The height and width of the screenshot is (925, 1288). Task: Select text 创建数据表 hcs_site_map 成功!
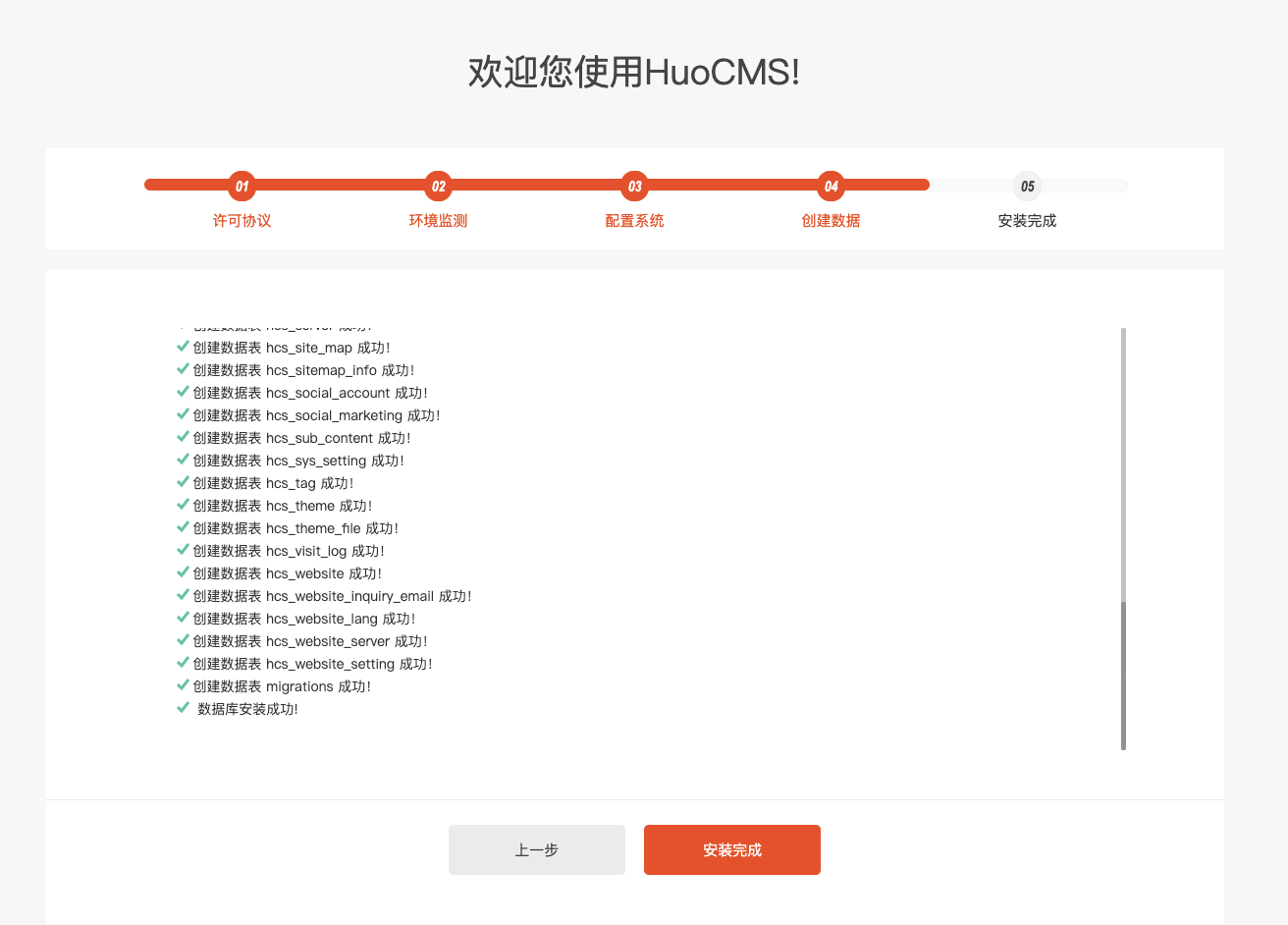(x=292, y=348)
